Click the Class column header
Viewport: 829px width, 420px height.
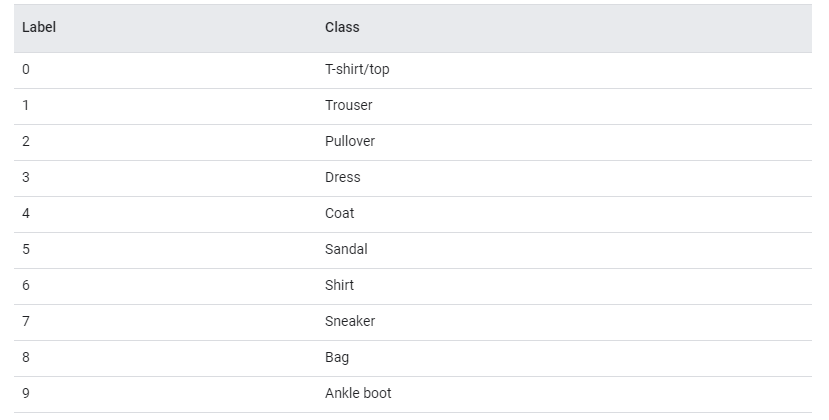[342, 27]
